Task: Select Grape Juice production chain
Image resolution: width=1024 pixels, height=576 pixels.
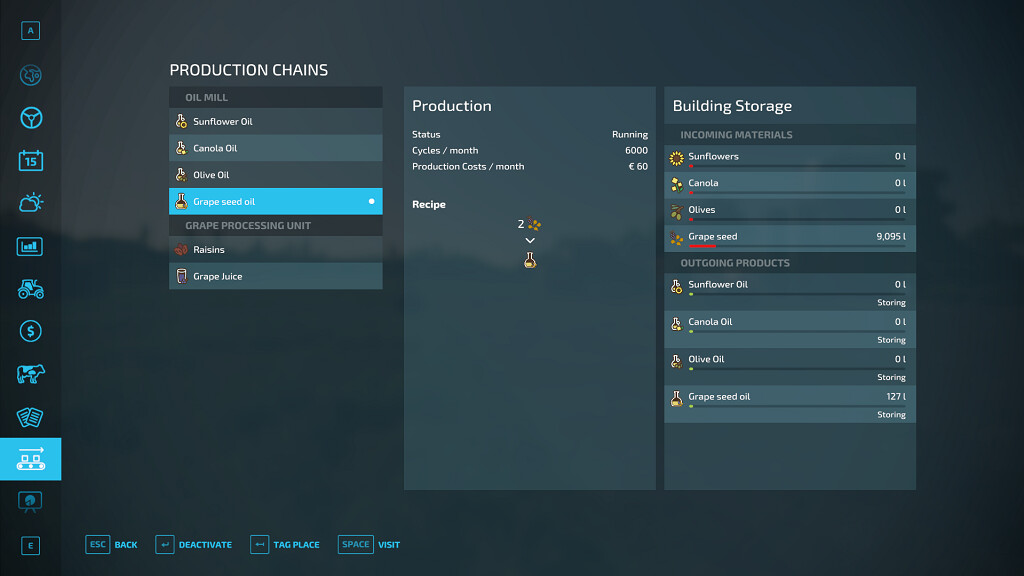Action: (275, 276)
